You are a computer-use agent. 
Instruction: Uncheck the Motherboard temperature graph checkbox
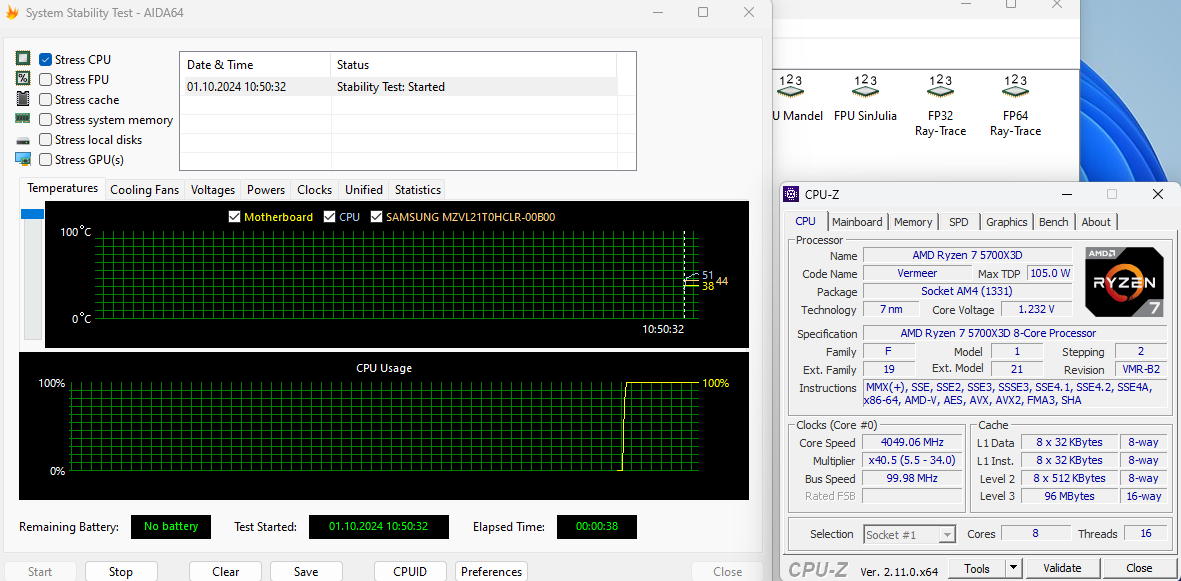click(x=234, y=216)
